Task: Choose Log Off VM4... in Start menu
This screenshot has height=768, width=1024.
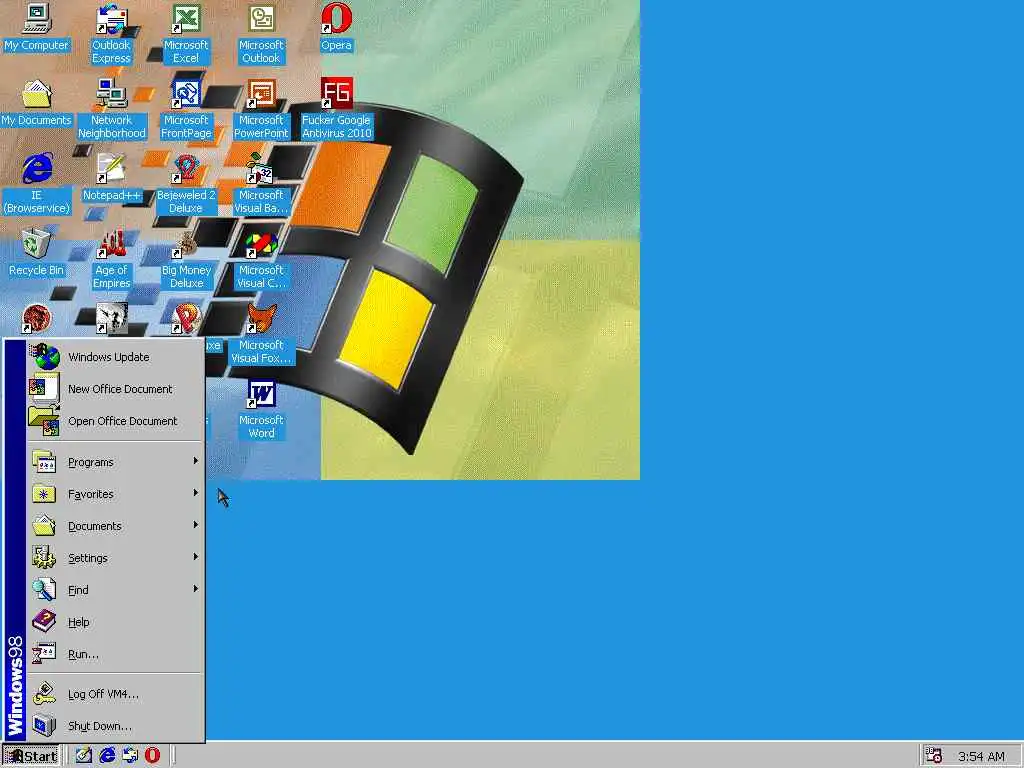Action: (x=115, y=694)
